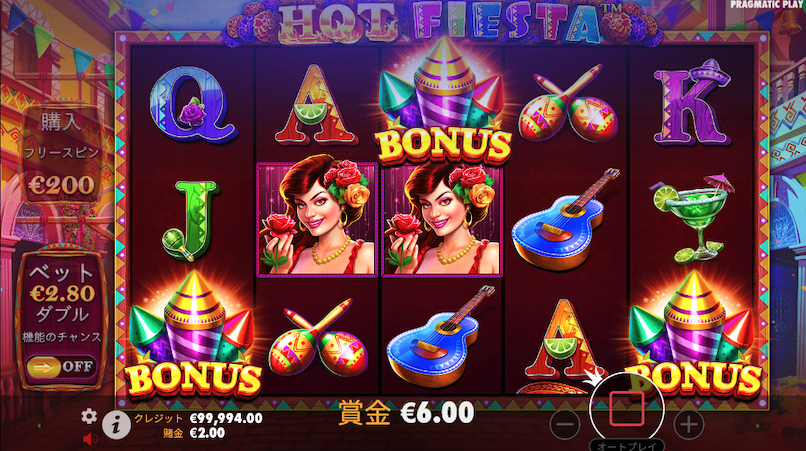The width and height of the screenshot is (806, 451).
Task: Click the blue guitar in fourth reel
Action: pyautogui.click(x=565, y=220)
